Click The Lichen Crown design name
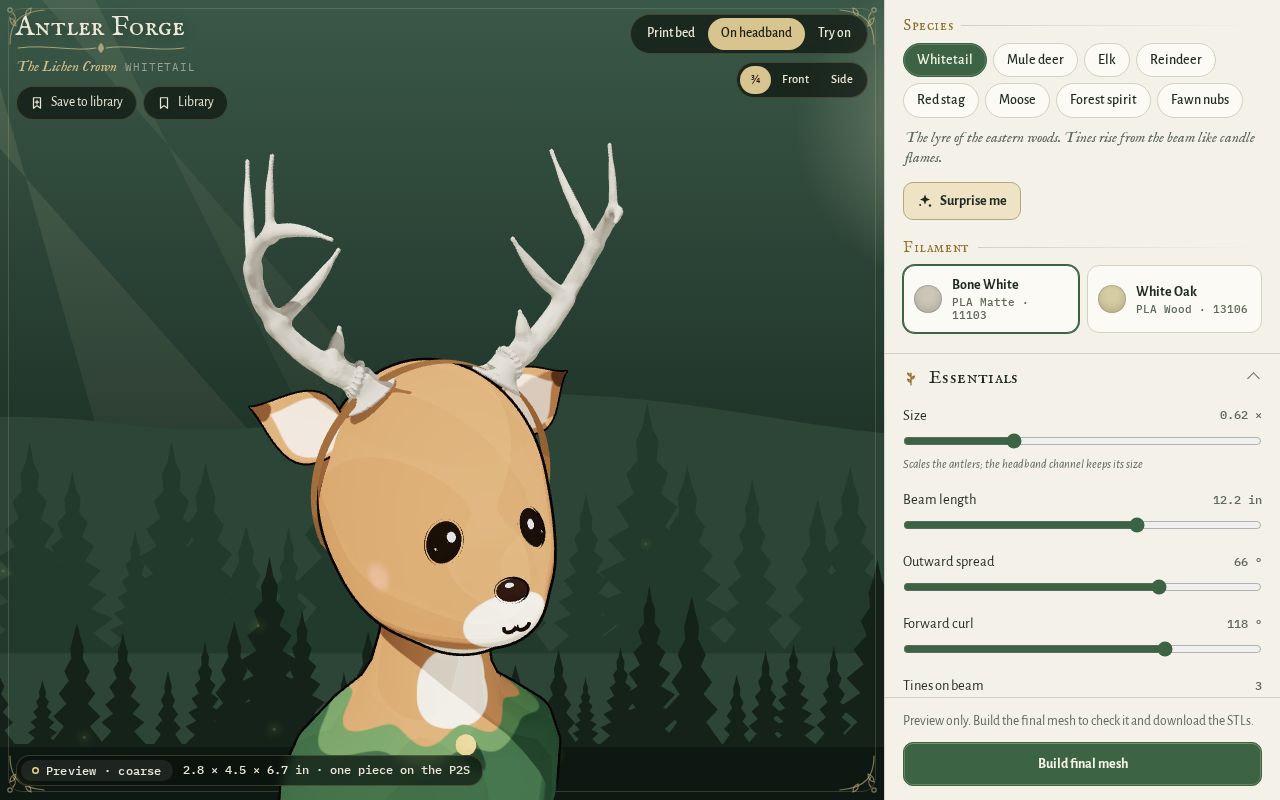This screenshot has height=800, width=1280. [x=67, y=67]
